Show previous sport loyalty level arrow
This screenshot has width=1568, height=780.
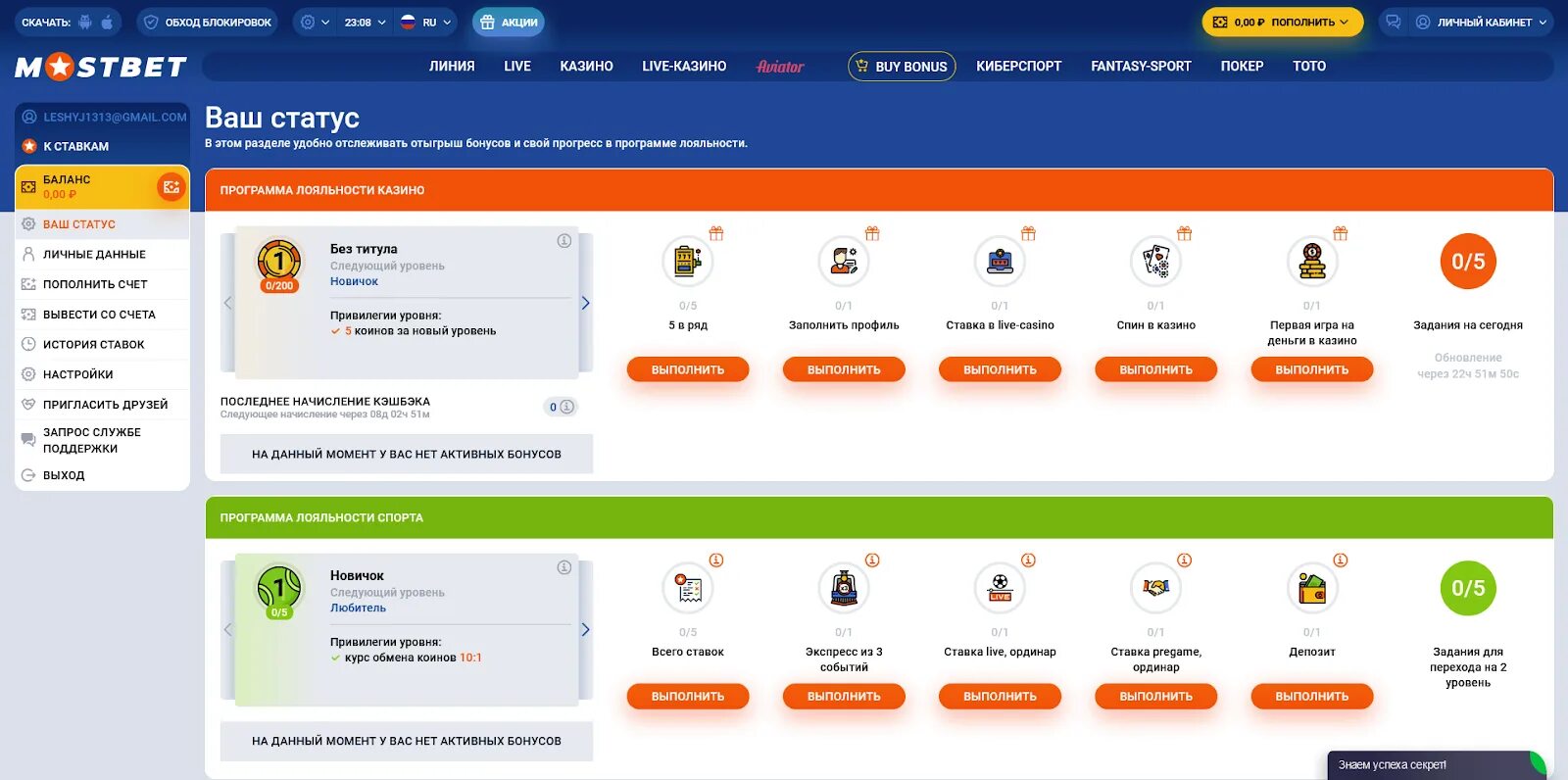point(227,629)
